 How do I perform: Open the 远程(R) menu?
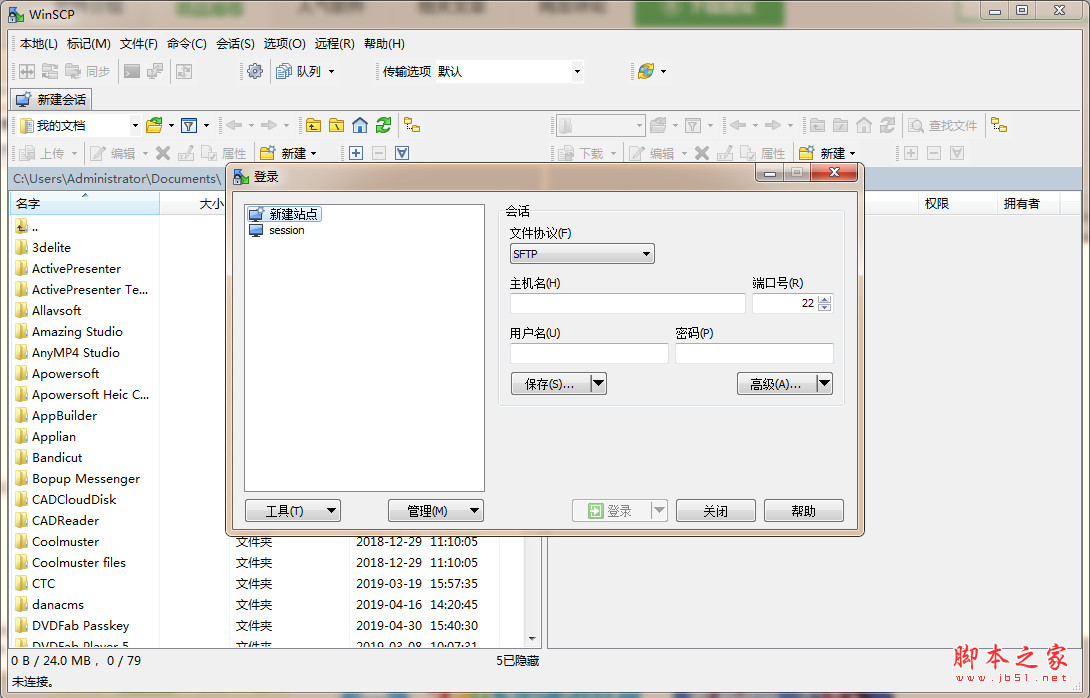pos(334,44)
